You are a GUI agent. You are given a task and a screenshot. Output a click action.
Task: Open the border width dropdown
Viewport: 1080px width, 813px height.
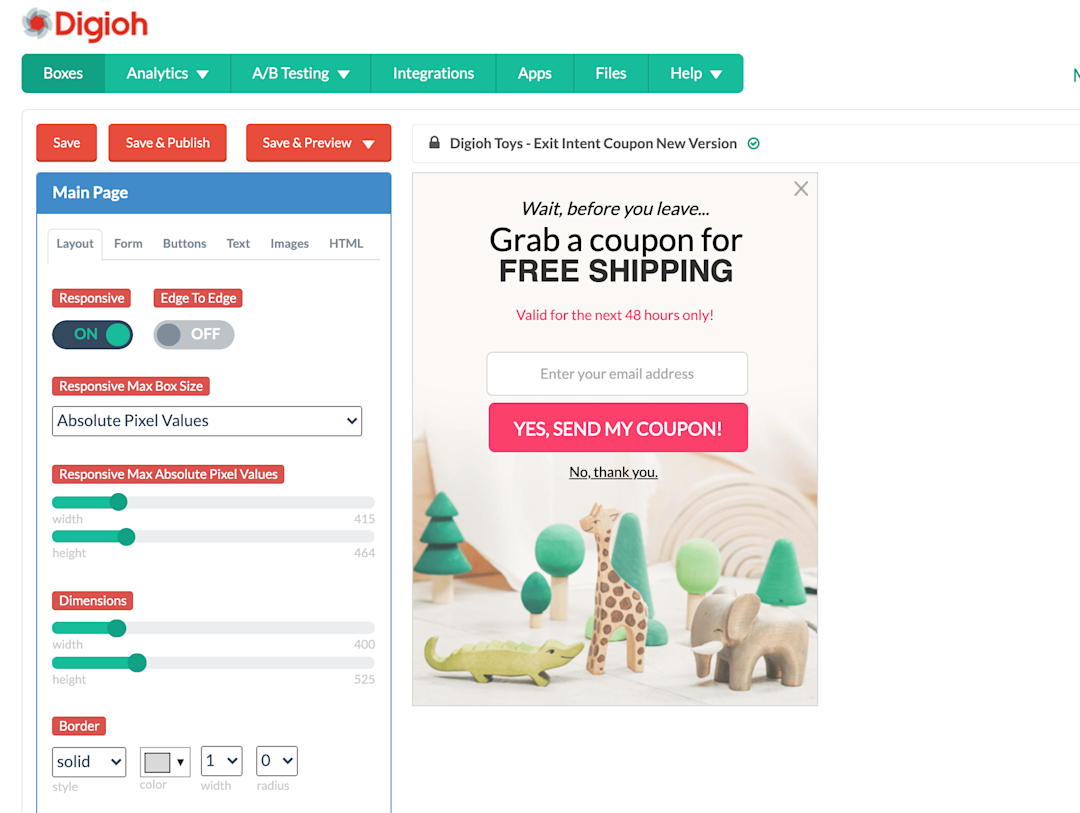[x=222, y=761]
